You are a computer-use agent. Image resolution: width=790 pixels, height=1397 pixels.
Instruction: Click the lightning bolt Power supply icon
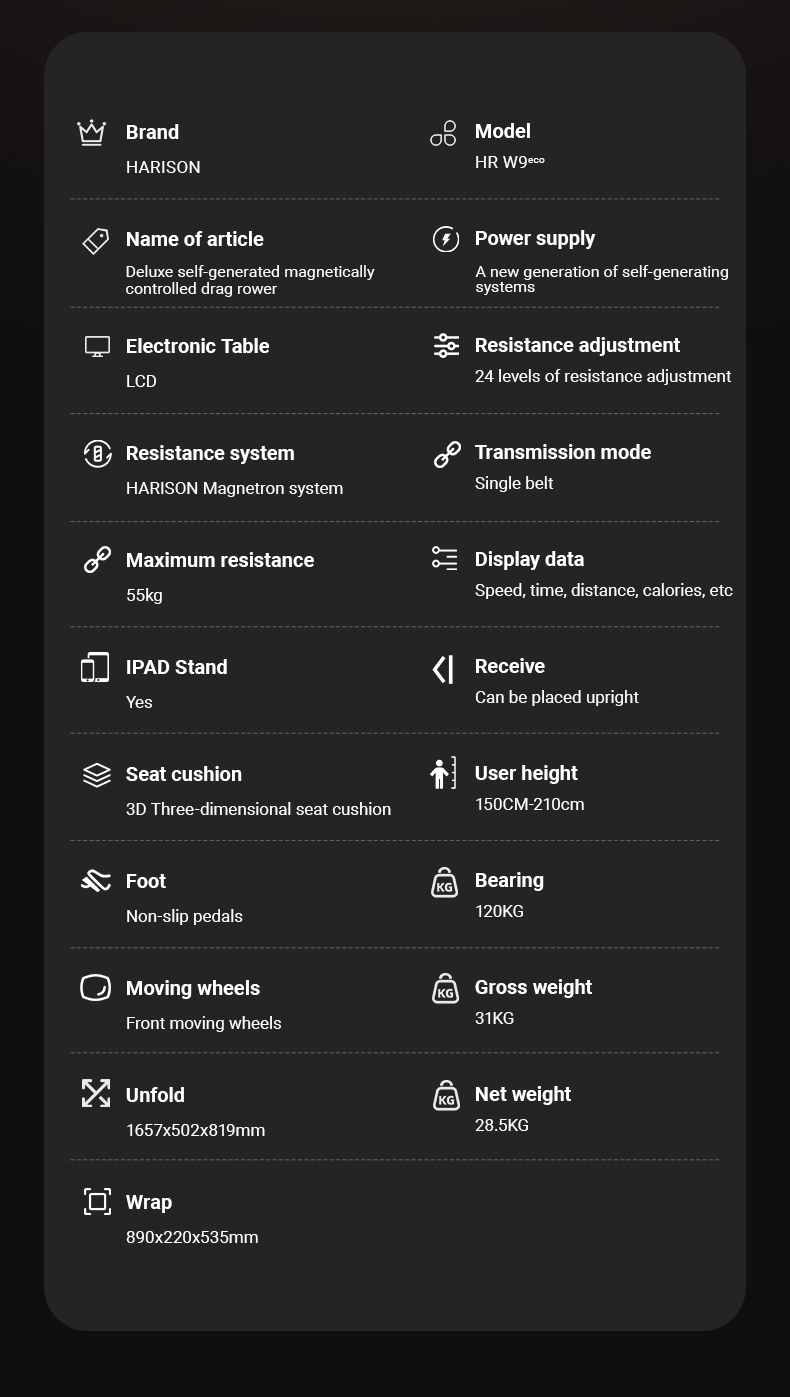446,239
